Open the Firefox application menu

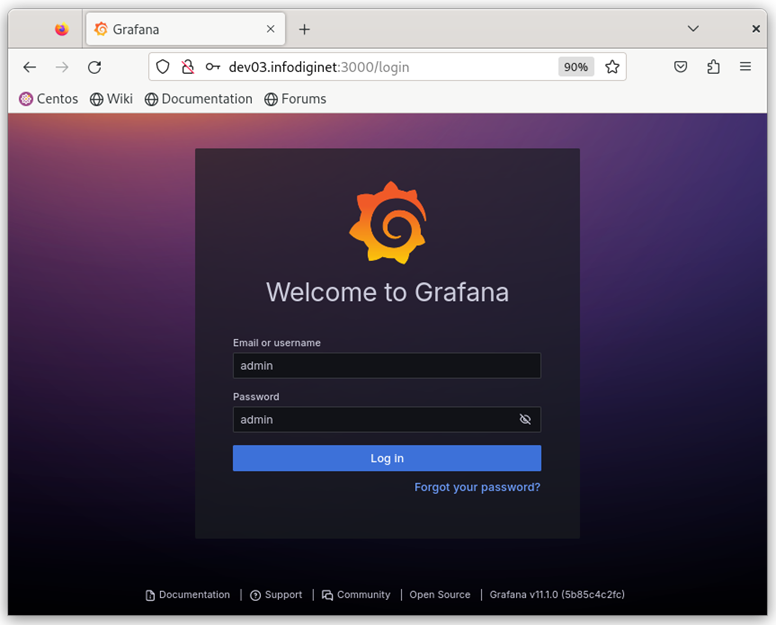coord(745,66)
